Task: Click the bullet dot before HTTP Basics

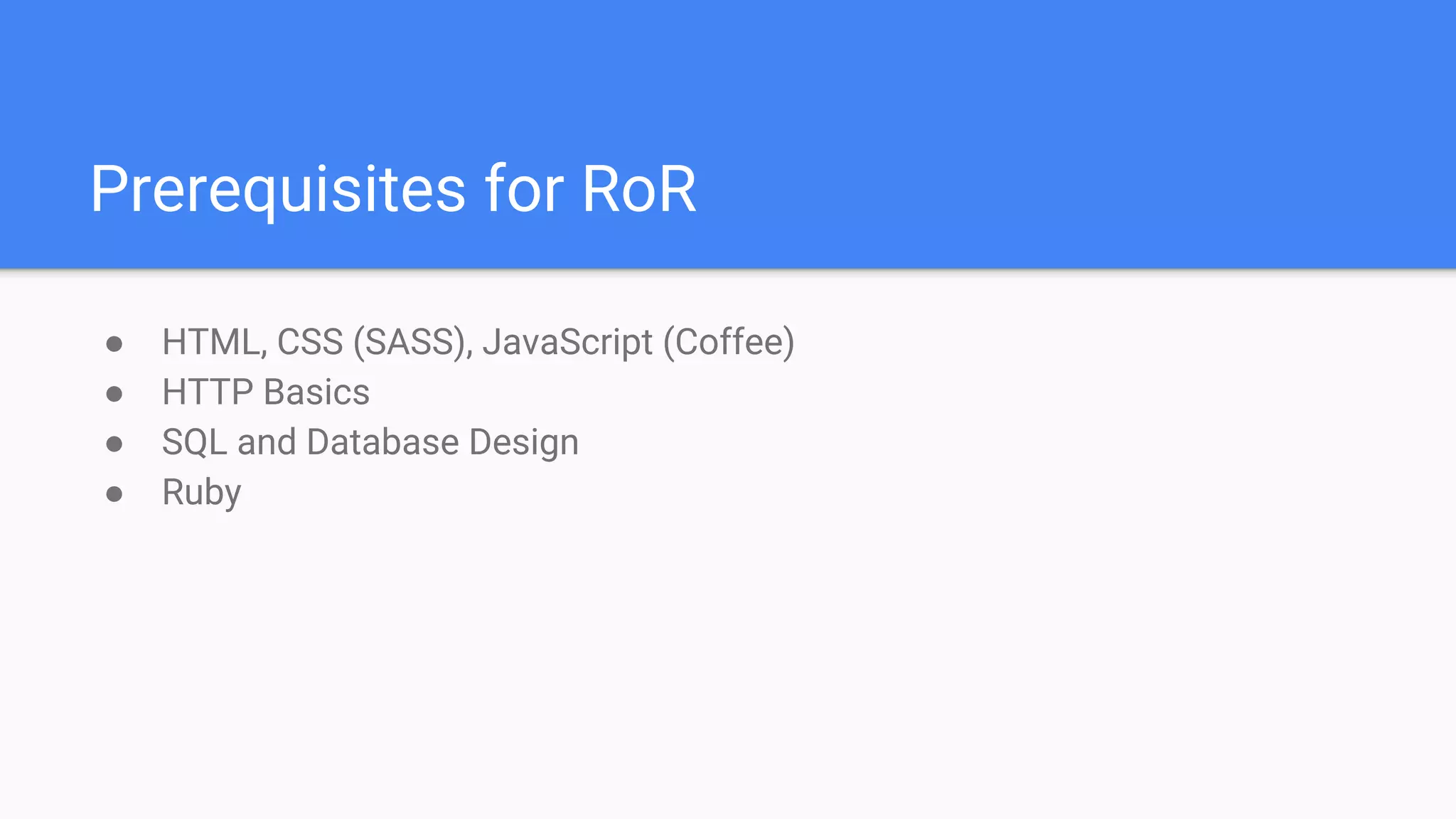Action: (114, 394)
